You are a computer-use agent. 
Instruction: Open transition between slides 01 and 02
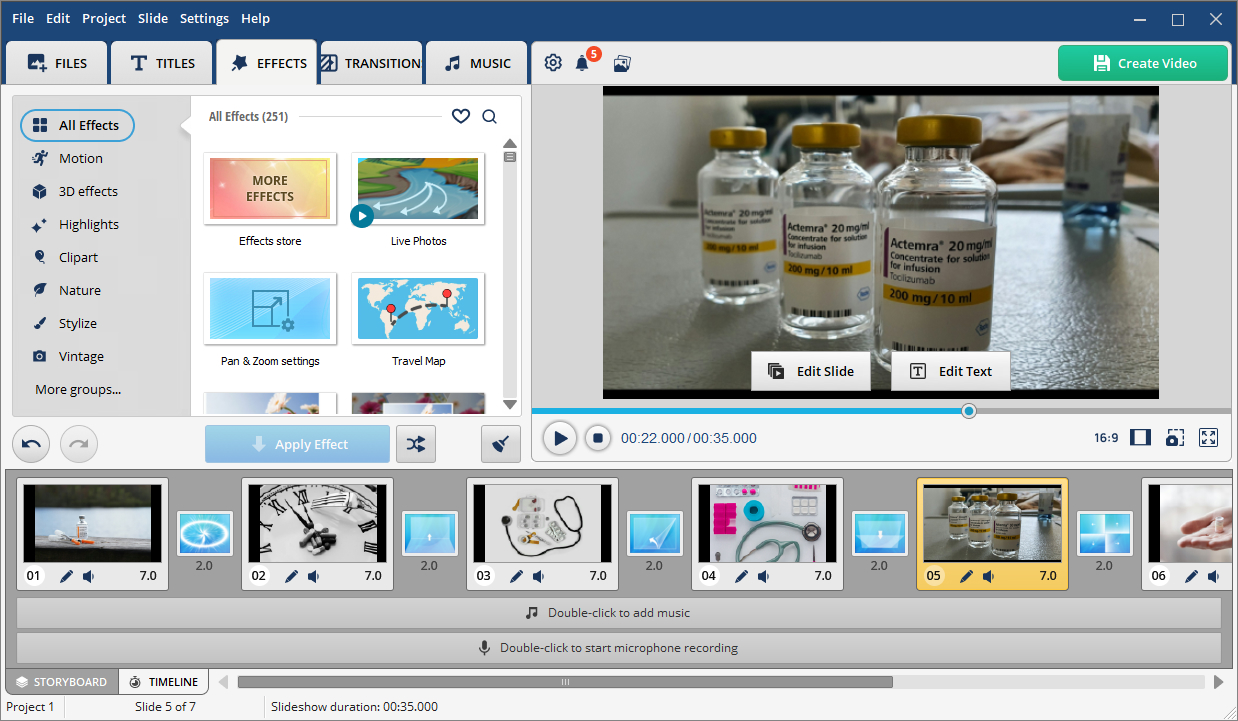pos(204,534)
